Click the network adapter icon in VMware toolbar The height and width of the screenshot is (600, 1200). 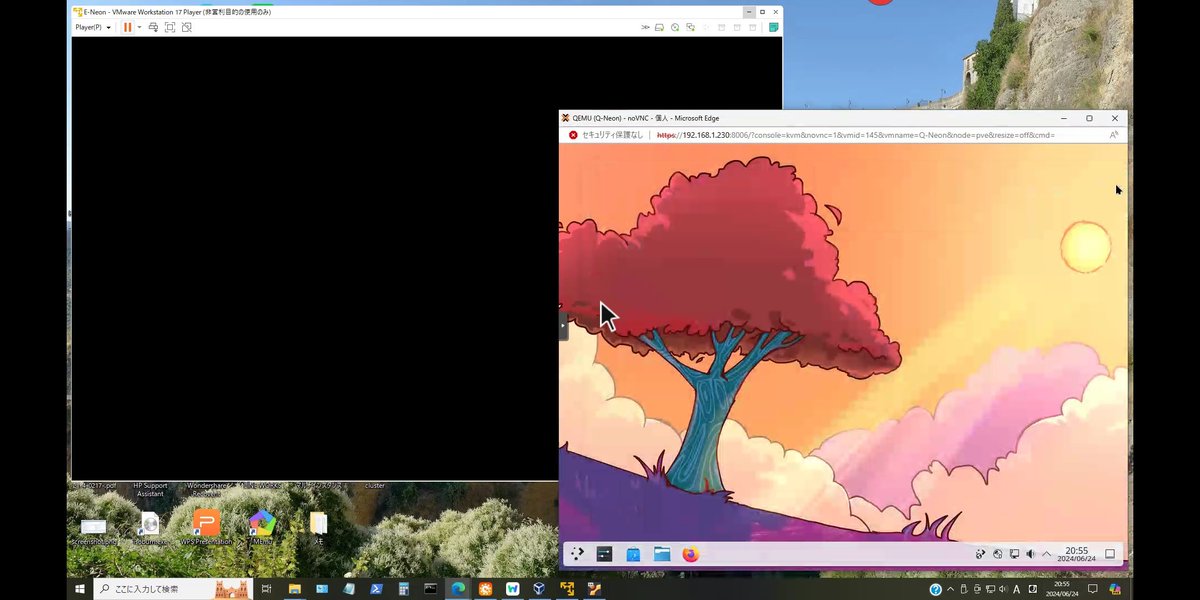tap(690, 27)
